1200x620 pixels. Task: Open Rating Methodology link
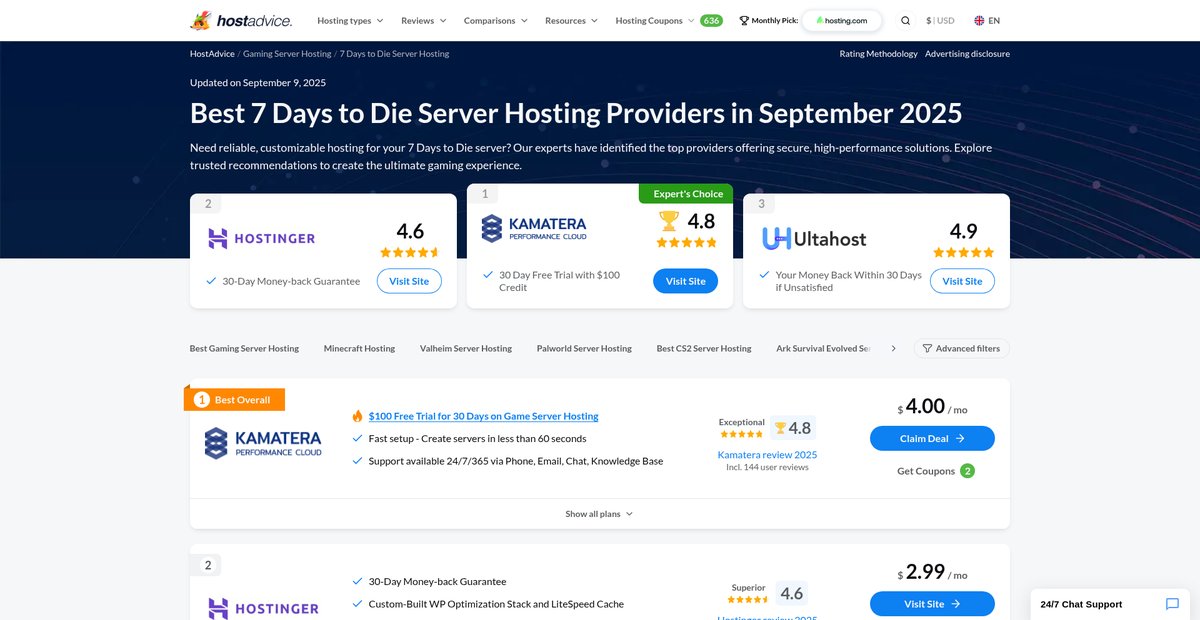coord(878,54)
